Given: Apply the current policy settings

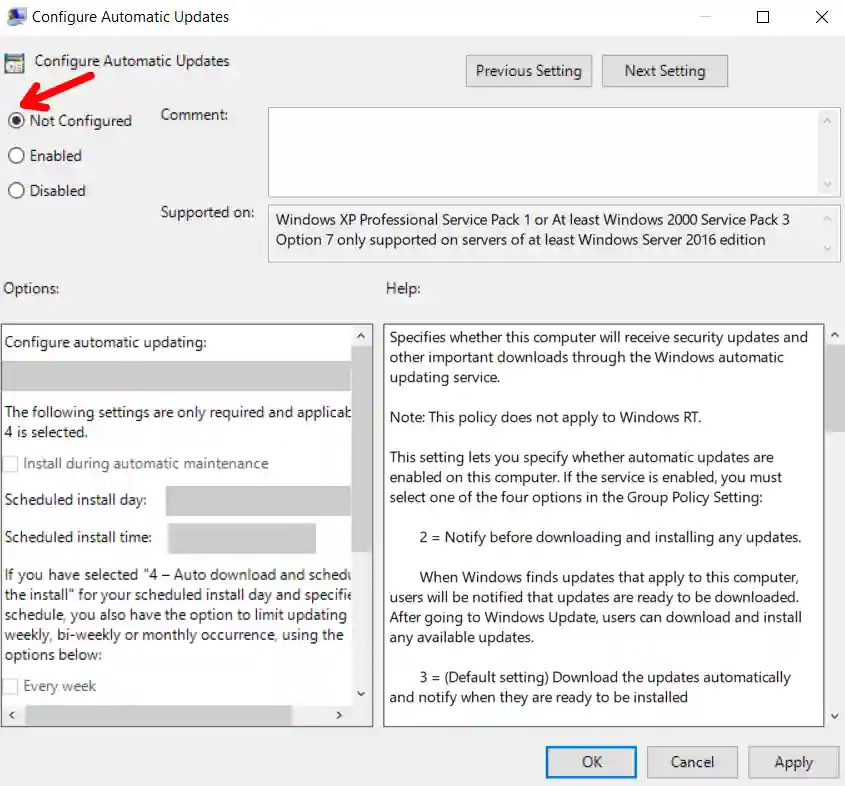Looking at the screenshot, I should click(793, 761).
